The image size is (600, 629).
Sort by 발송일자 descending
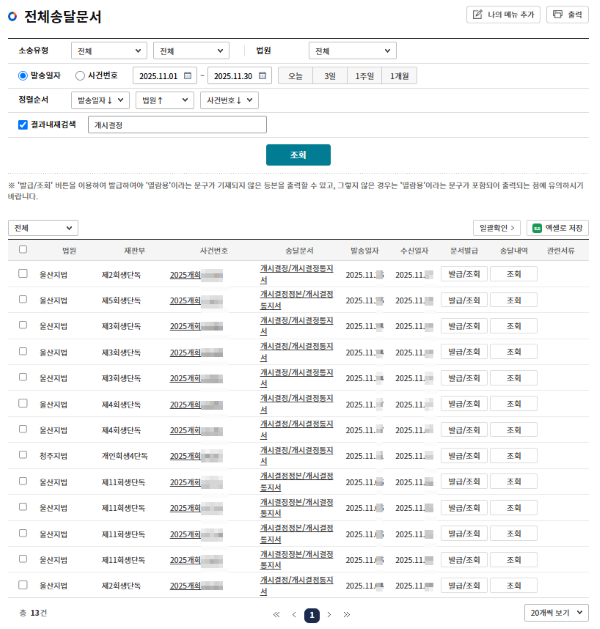click(x=101, y=100)
